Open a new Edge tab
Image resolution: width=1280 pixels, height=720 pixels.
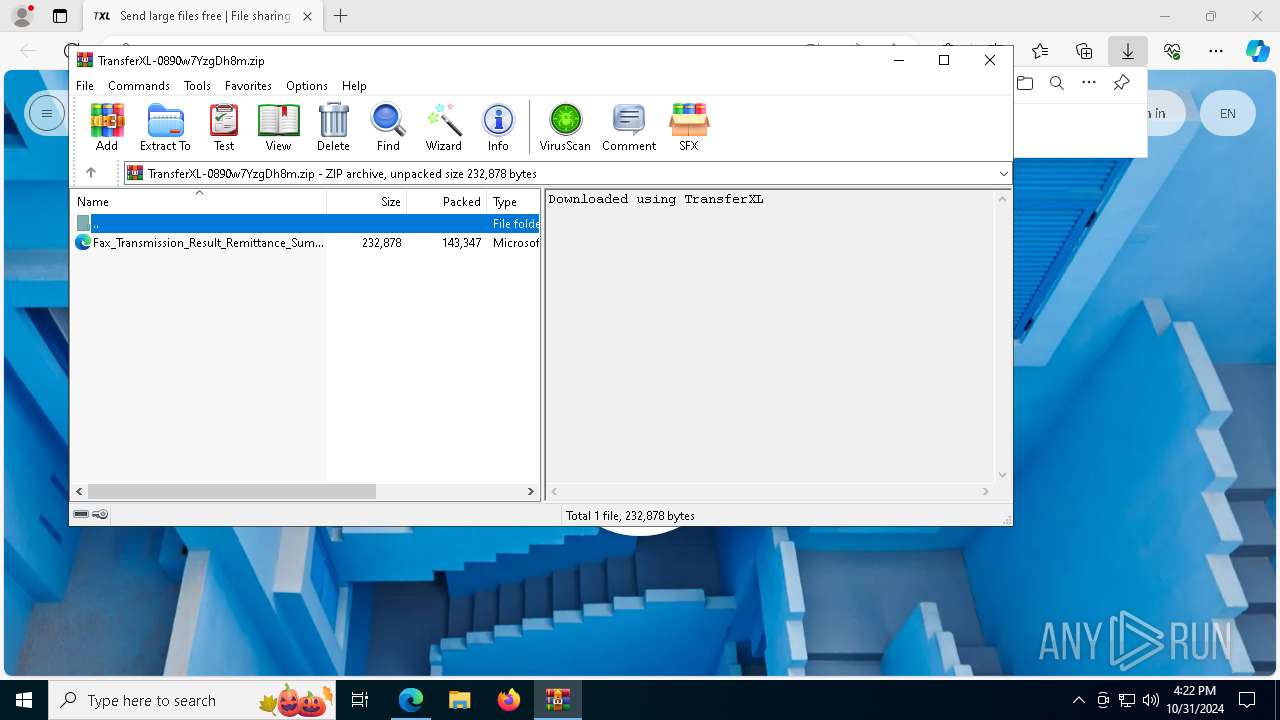pos(341,16)
